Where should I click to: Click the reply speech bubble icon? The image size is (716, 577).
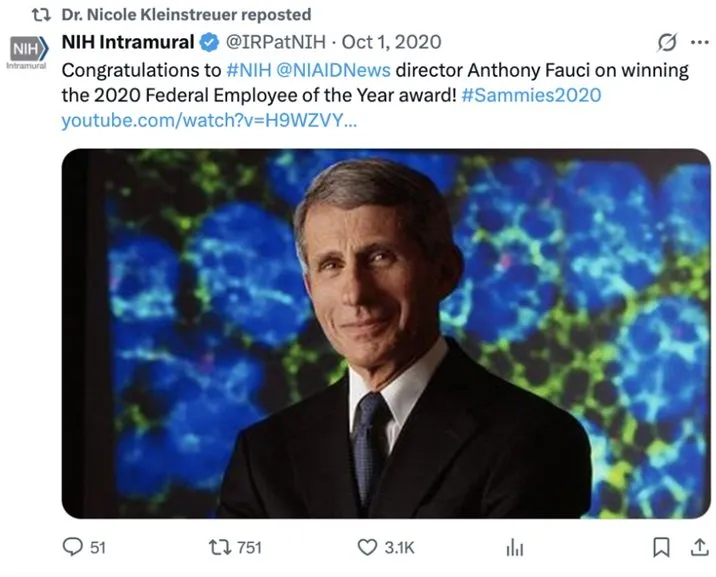coord(72,547)
